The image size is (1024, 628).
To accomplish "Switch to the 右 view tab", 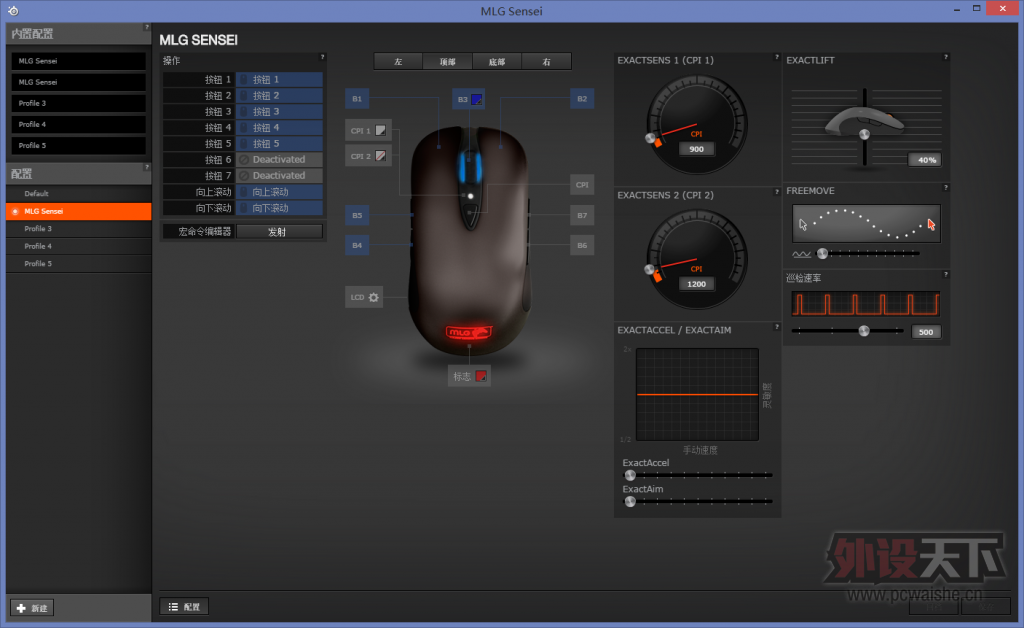I will [x=547, y=61].
